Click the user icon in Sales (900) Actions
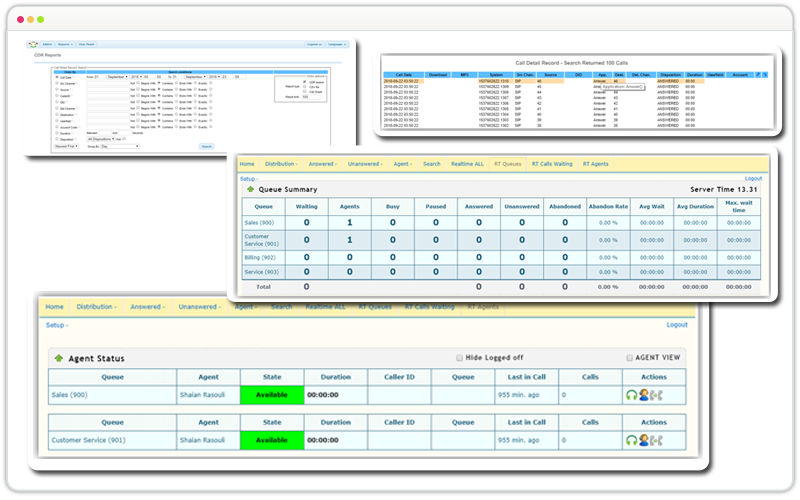 (x=643, y=396)
